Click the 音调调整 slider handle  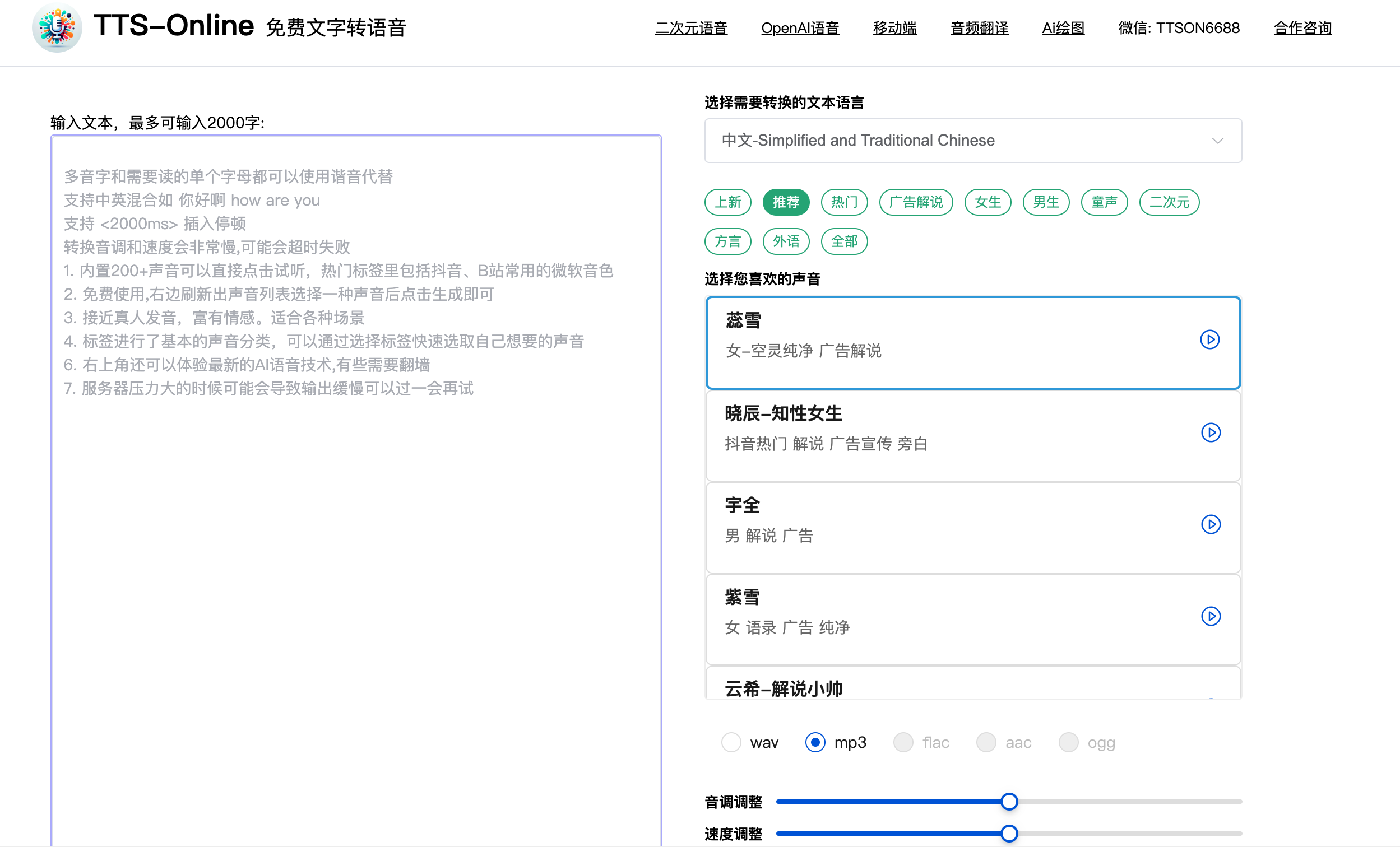[1009, 802]
